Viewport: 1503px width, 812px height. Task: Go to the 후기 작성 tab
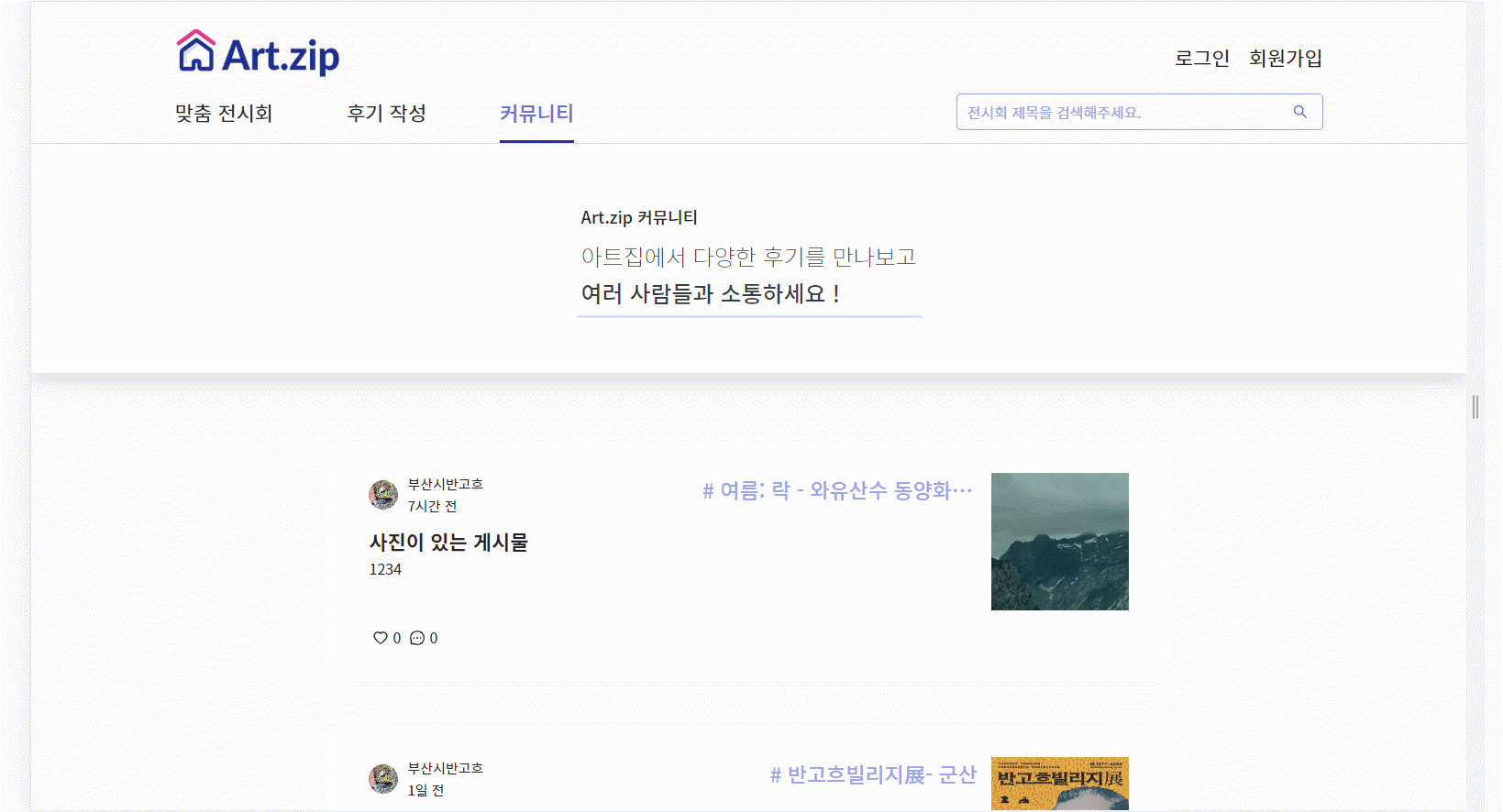pos(386,114)
